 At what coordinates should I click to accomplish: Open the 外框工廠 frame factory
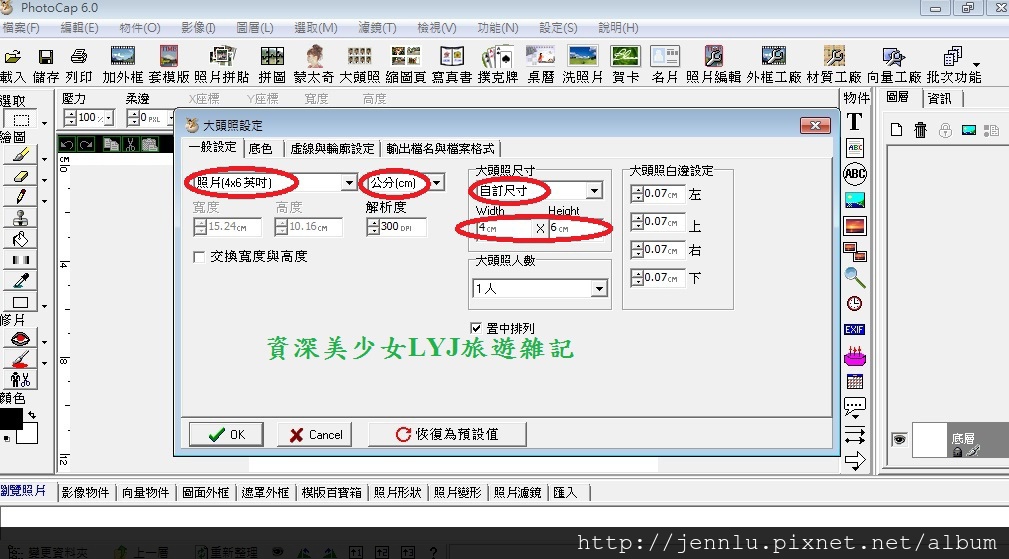(773, 64)
